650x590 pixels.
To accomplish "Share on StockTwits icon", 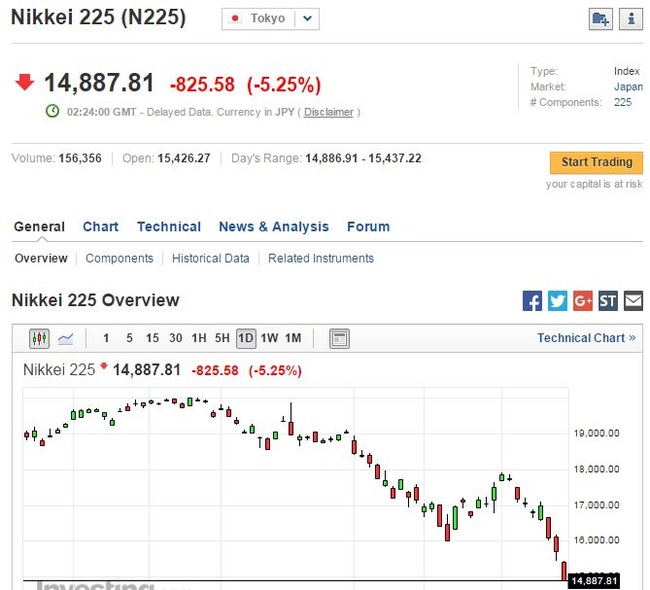I will 608,300.
